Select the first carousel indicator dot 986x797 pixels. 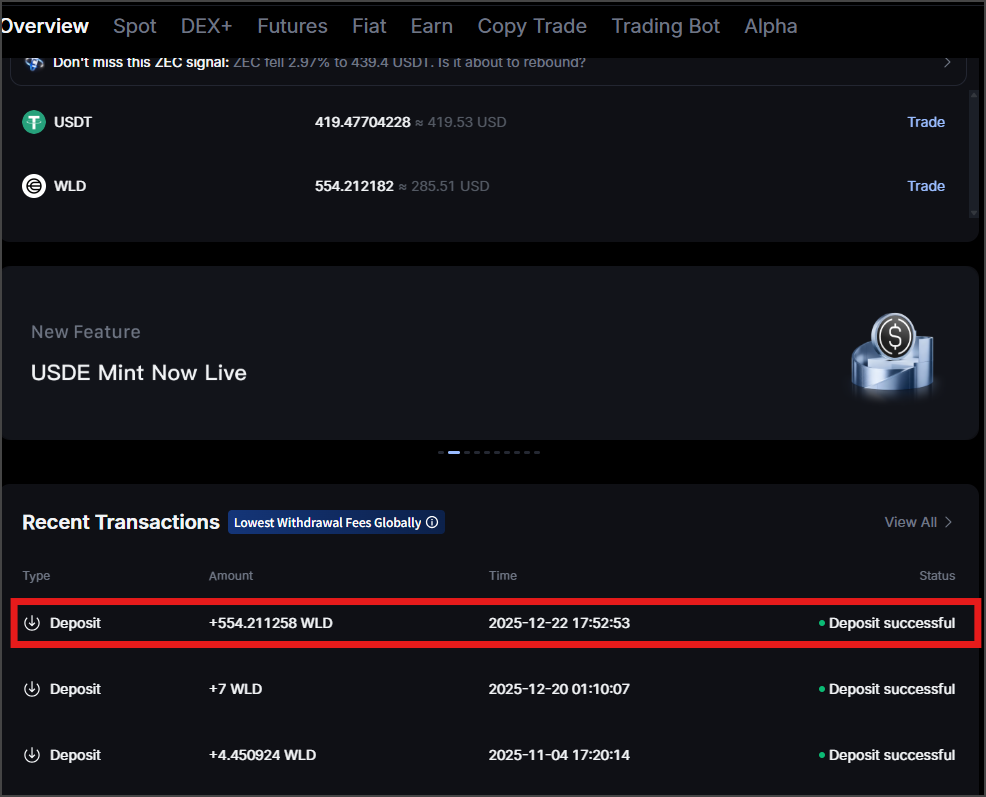(441, 452)
